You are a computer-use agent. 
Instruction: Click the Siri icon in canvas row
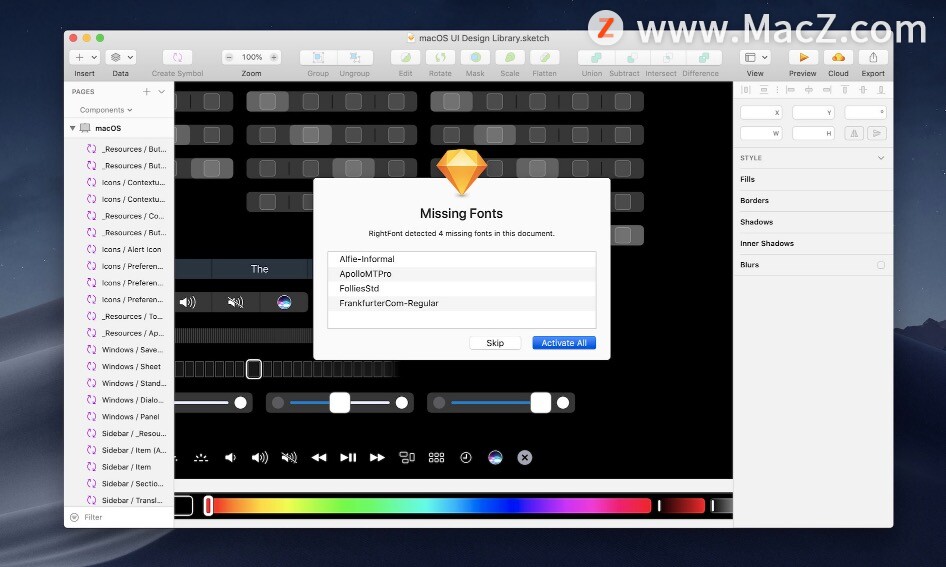click(x=495, y=458)
